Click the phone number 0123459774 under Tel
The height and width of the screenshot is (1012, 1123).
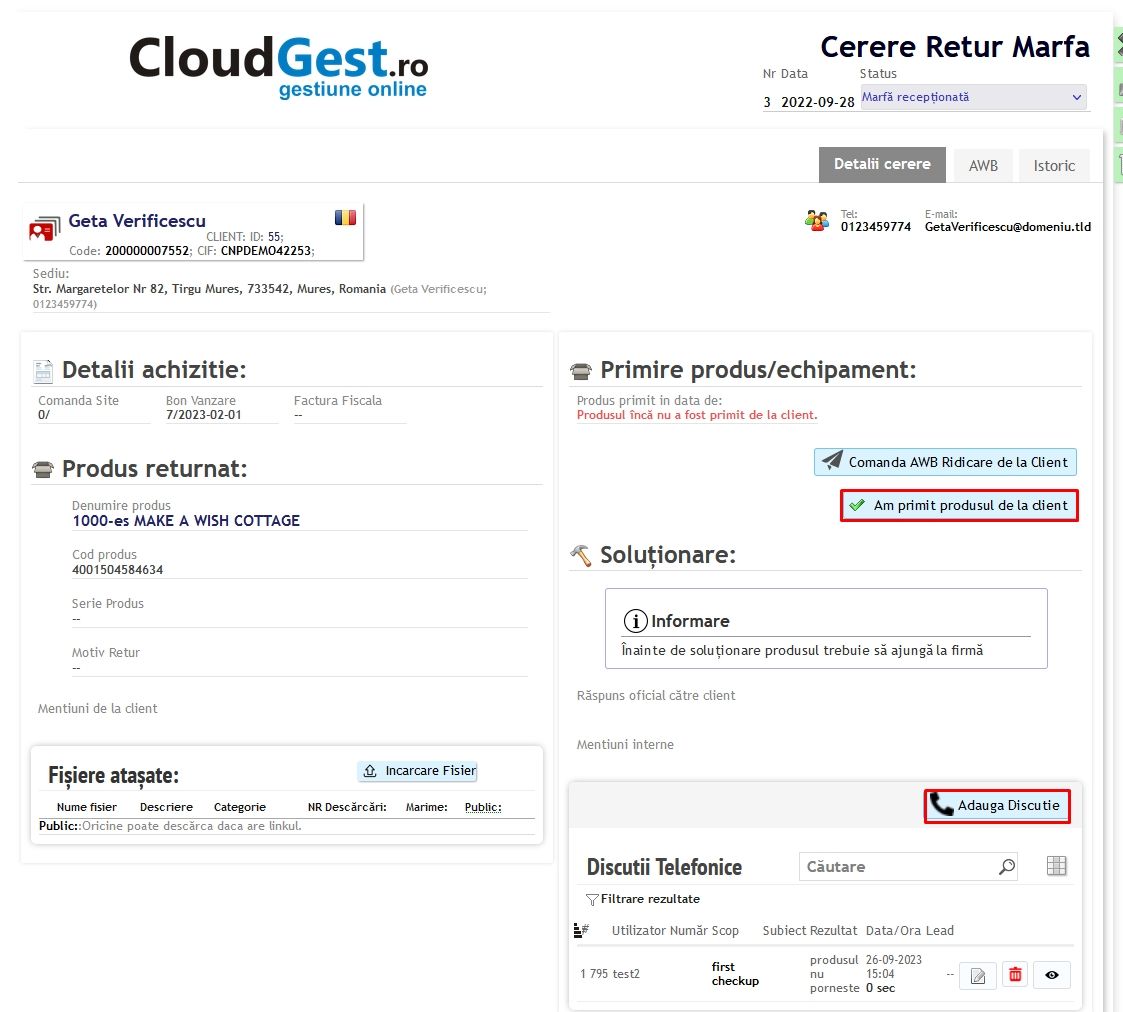click(875, 227)
